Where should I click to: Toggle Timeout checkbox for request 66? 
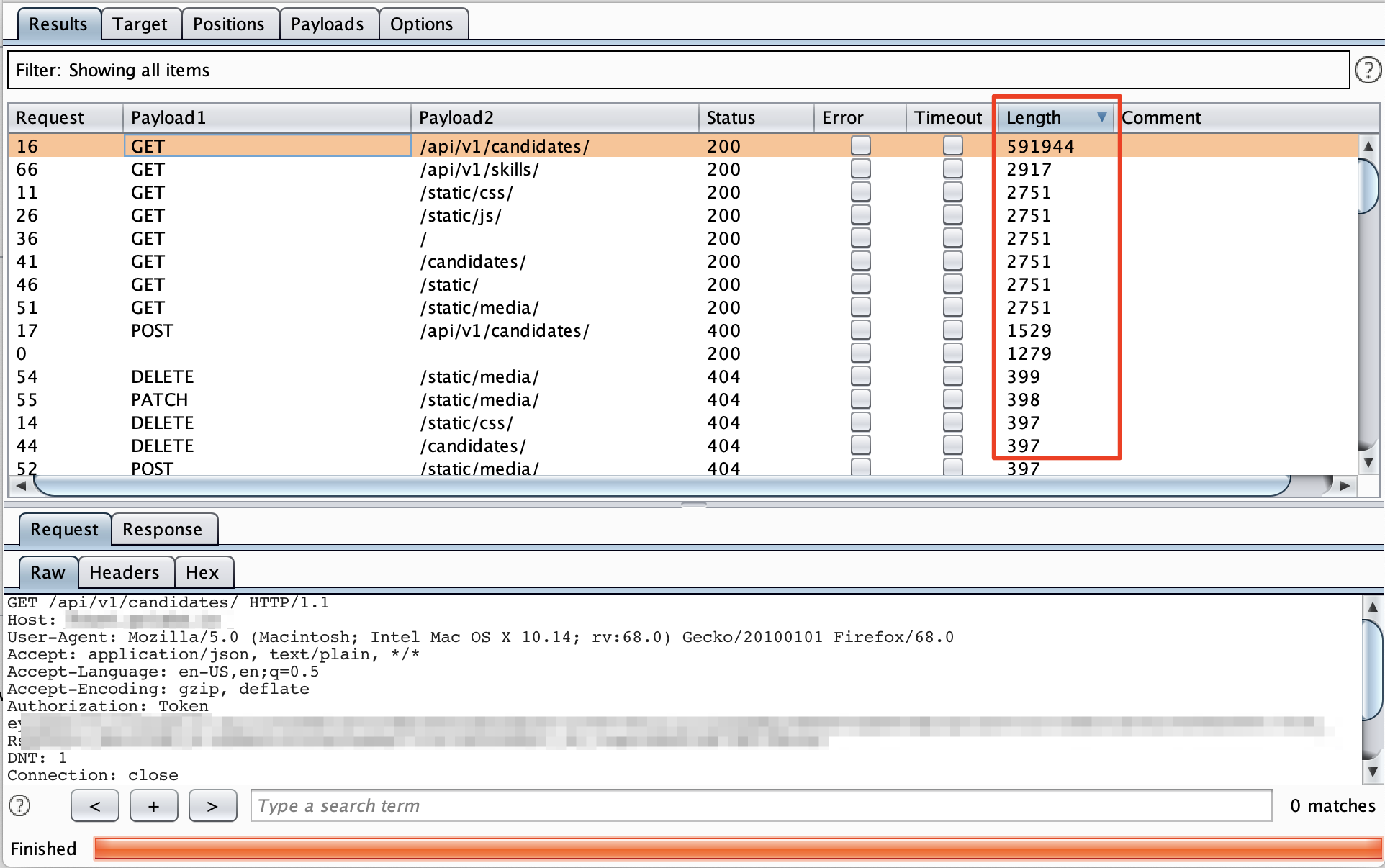pos(952,169)
